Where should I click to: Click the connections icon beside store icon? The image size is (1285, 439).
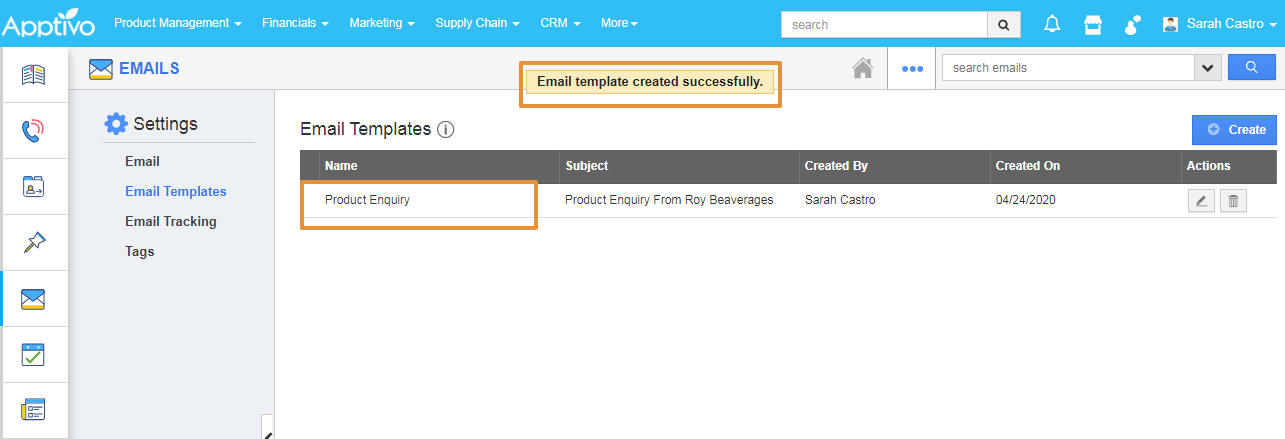click(x=1133, y=24)
